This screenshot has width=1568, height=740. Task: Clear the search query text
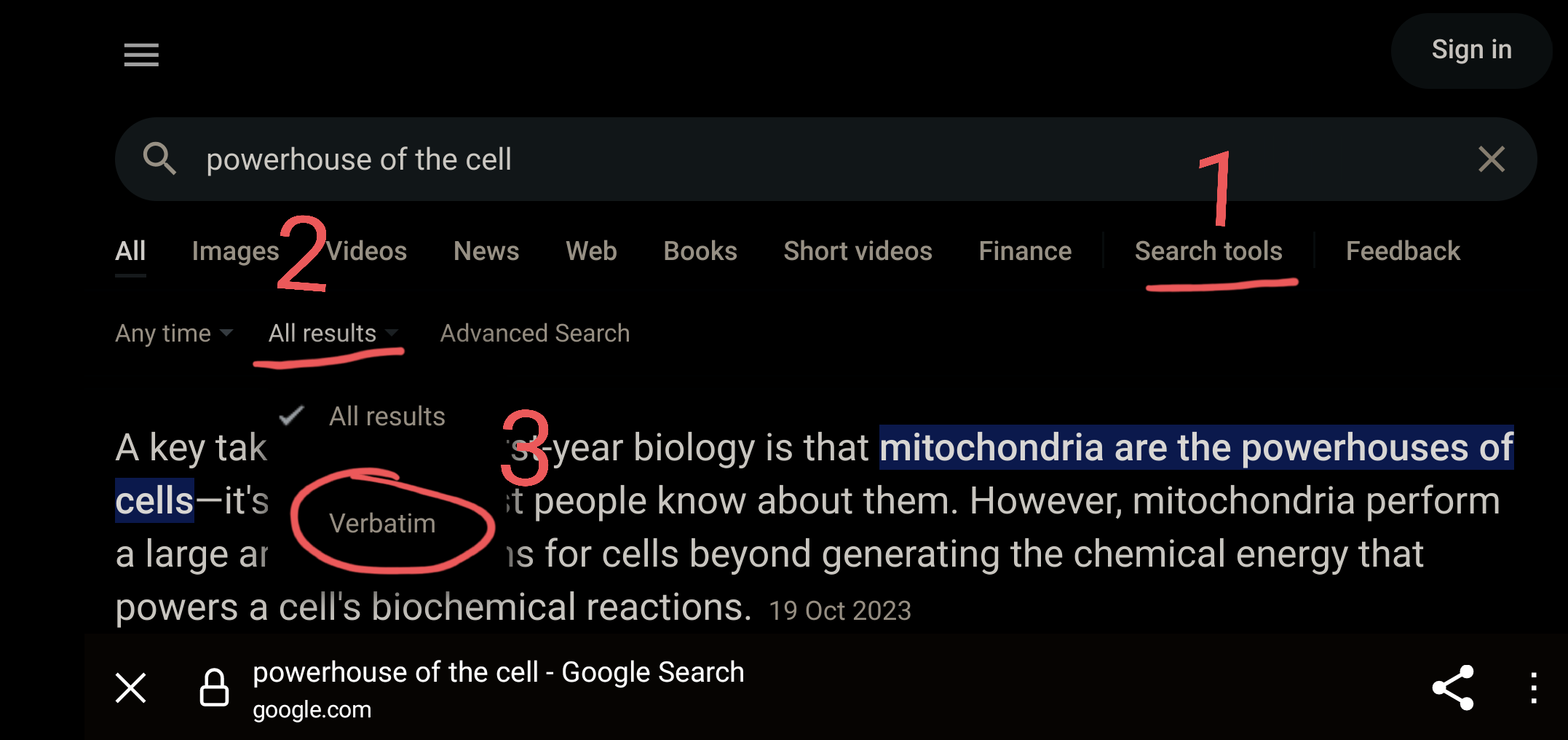(x=1491, y=159)
